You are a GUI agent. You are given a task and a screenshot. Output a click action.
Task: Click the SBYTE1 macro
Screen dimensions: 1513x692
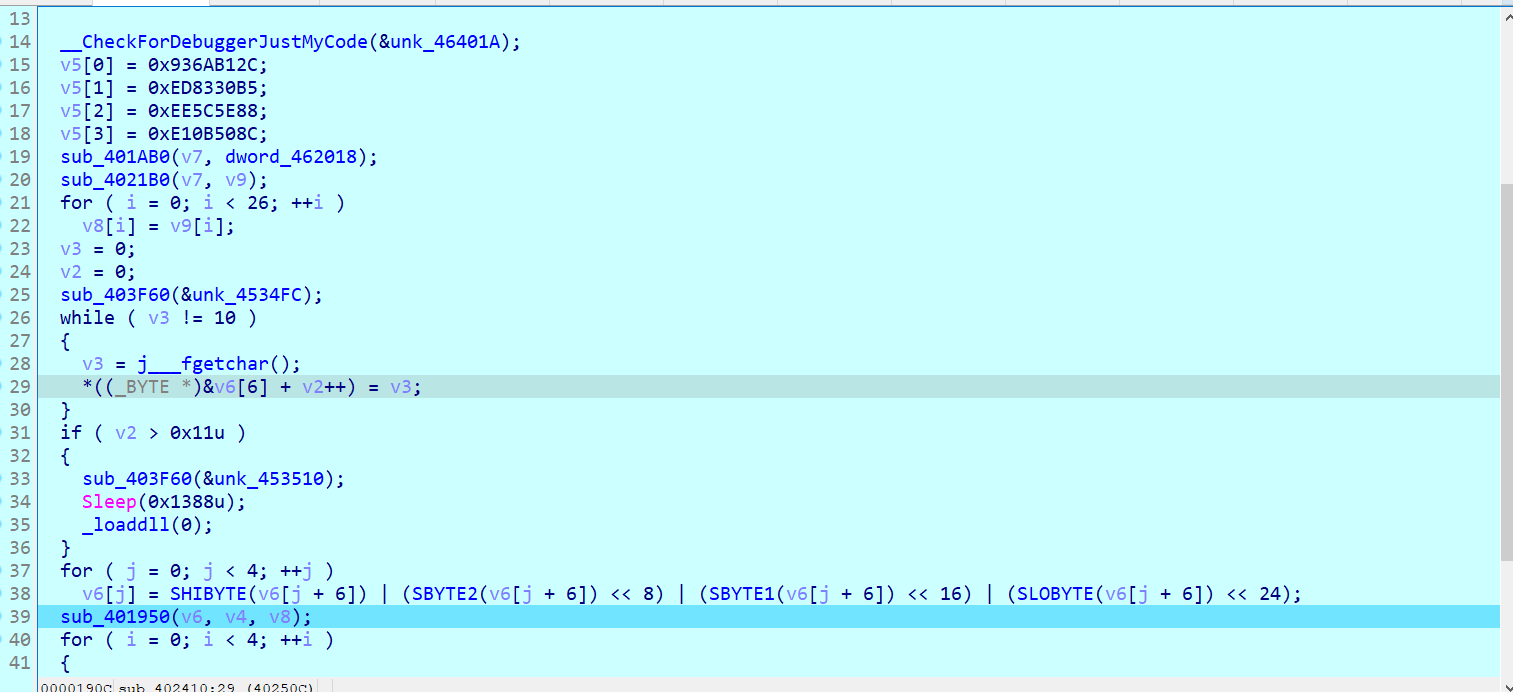(742, 594)
